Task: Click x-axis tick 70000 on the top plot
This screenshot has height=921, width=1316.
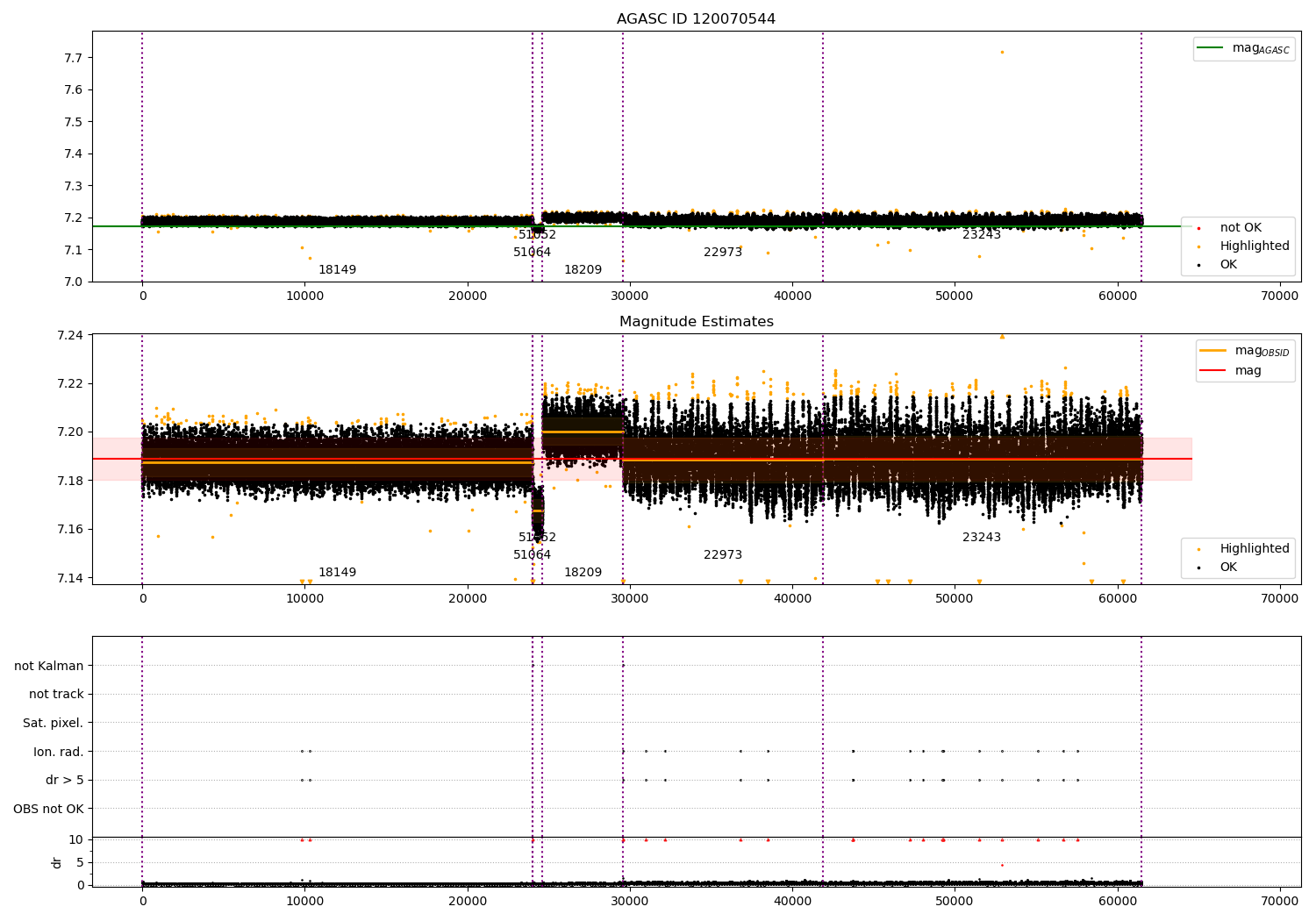Action: (x=1279, y=296)
